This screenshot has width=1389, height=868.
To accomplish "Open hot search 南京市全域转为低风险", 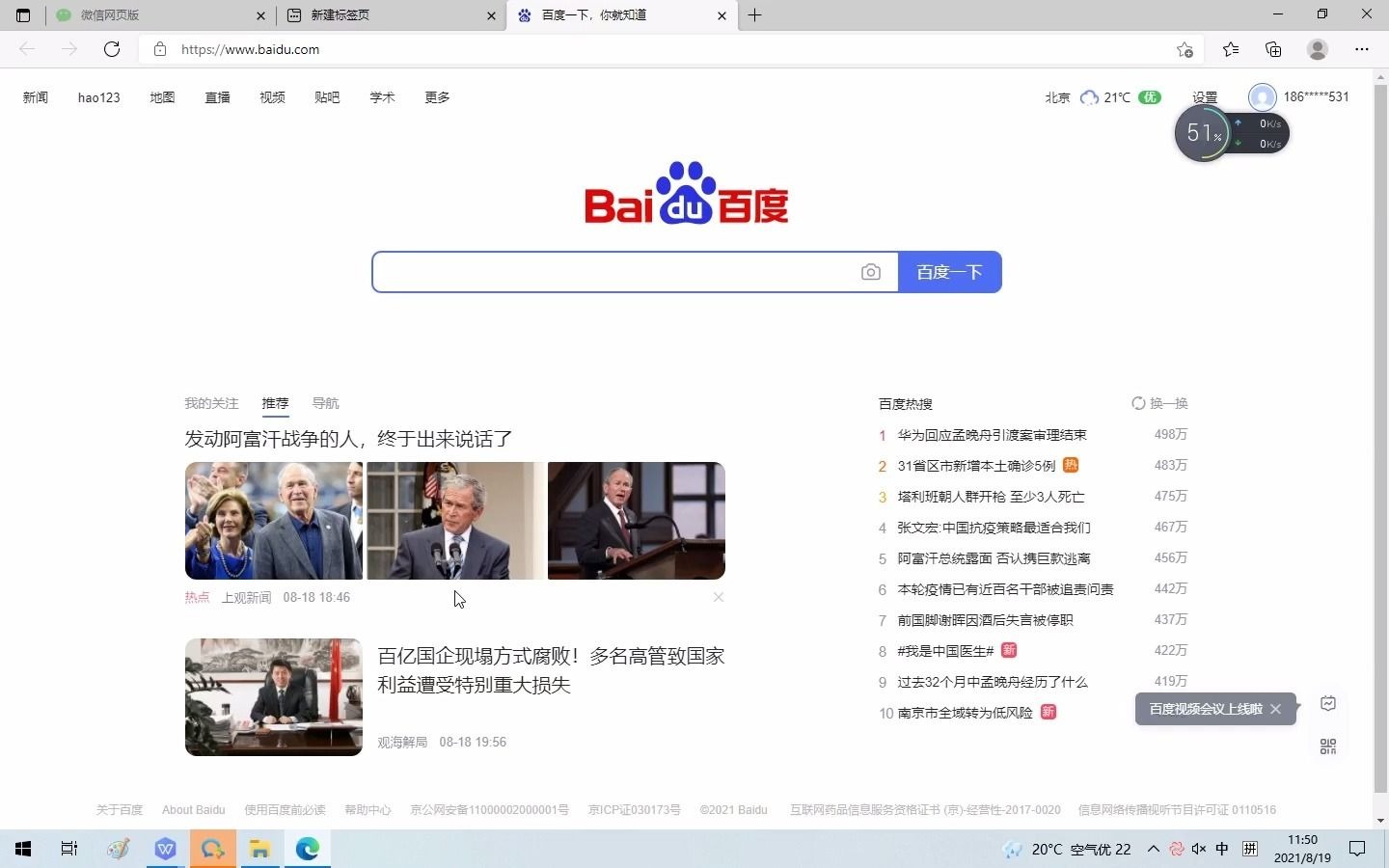I will [965, 713].
